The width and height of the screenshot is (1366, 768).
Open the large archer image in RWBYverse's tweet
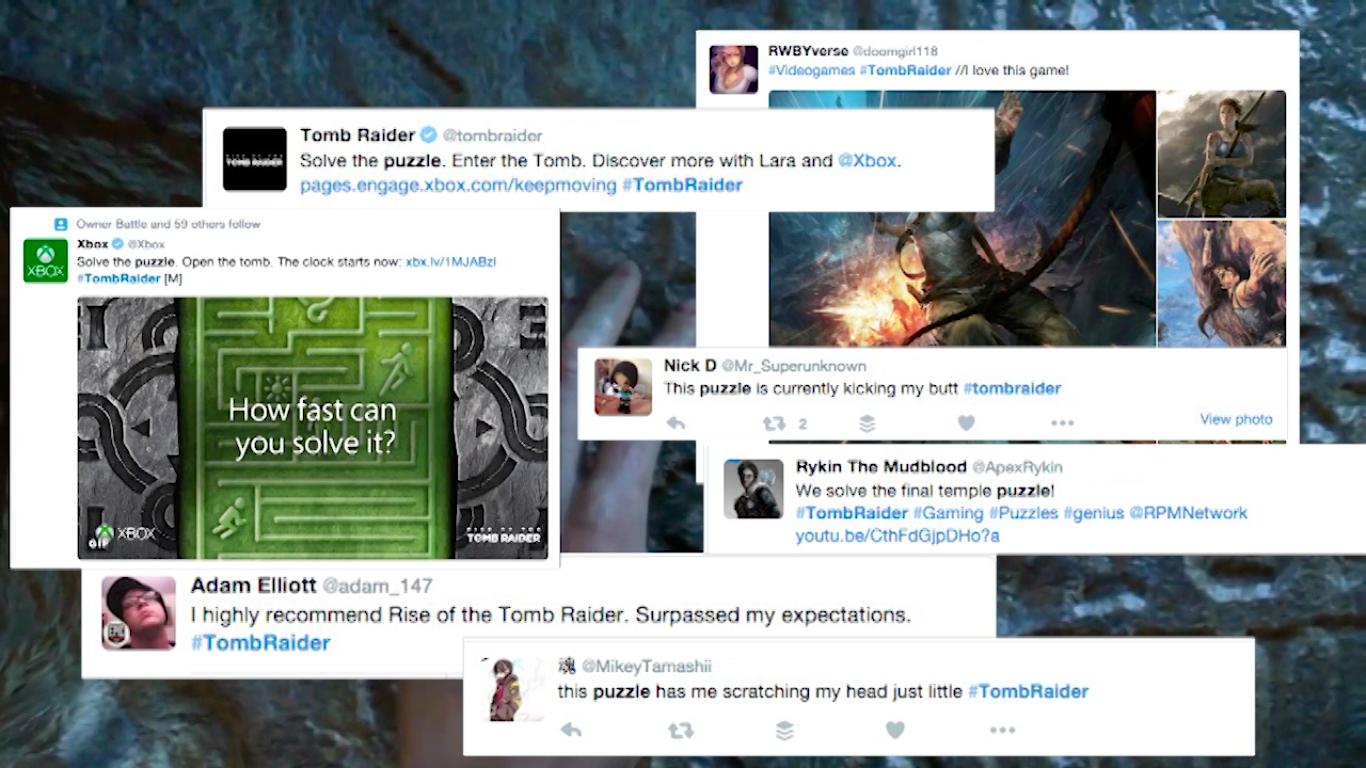(962, 218)
